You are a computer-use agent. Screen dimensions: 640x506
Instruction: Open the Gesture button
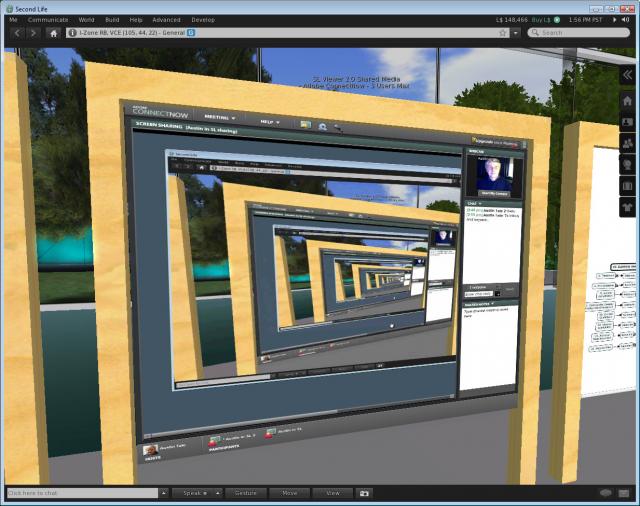246,493
